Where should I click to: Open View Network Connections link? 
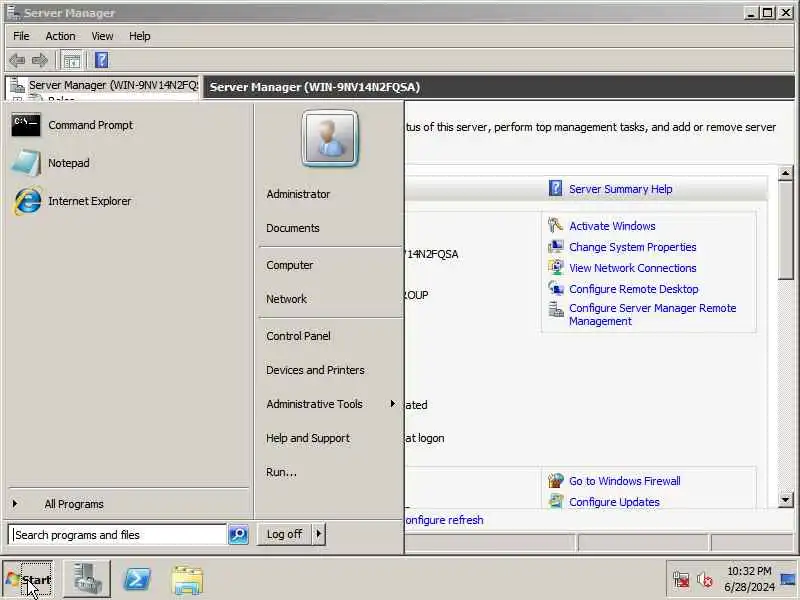point(633,268)
